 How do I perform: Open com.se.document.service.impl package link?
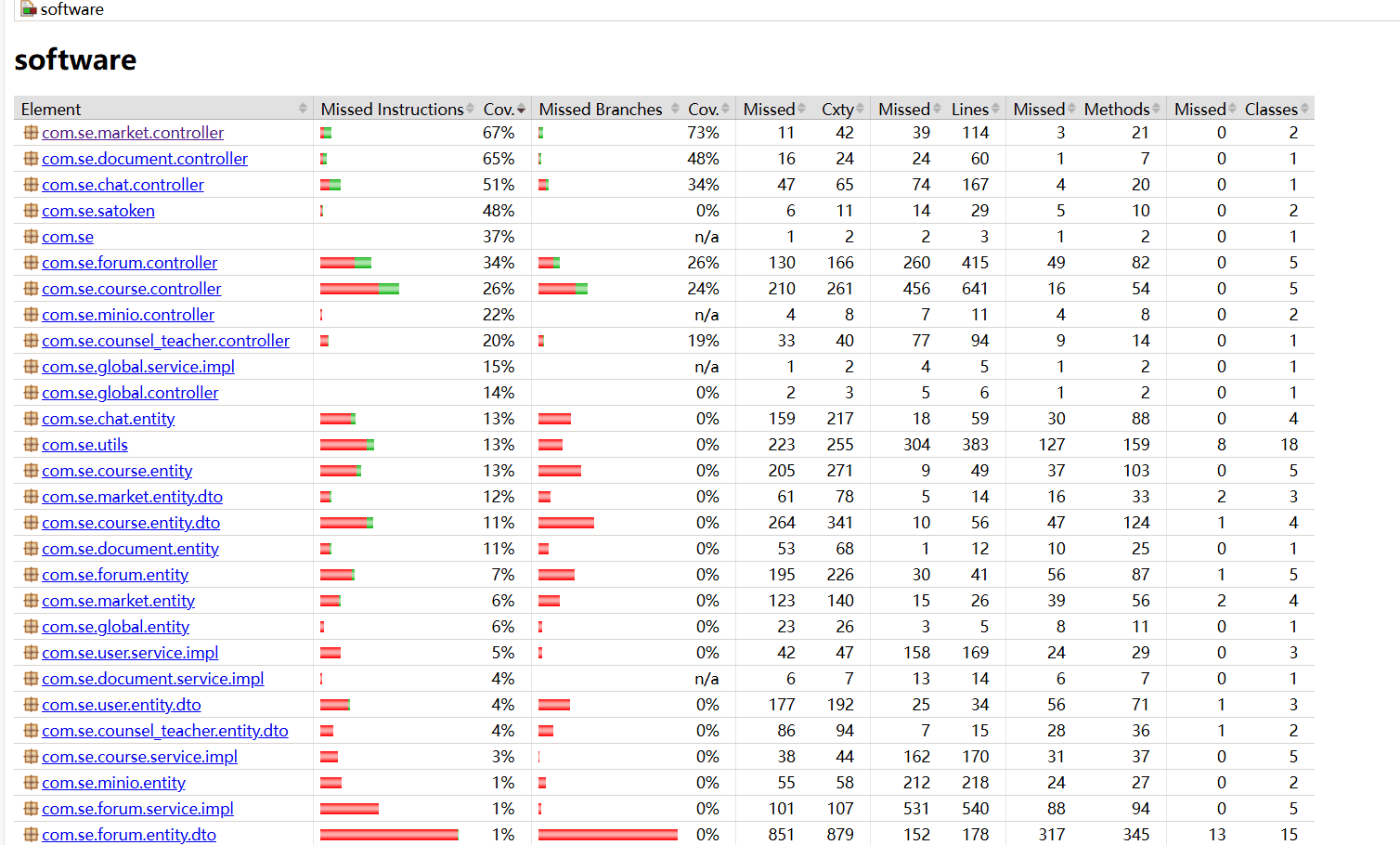153,679
